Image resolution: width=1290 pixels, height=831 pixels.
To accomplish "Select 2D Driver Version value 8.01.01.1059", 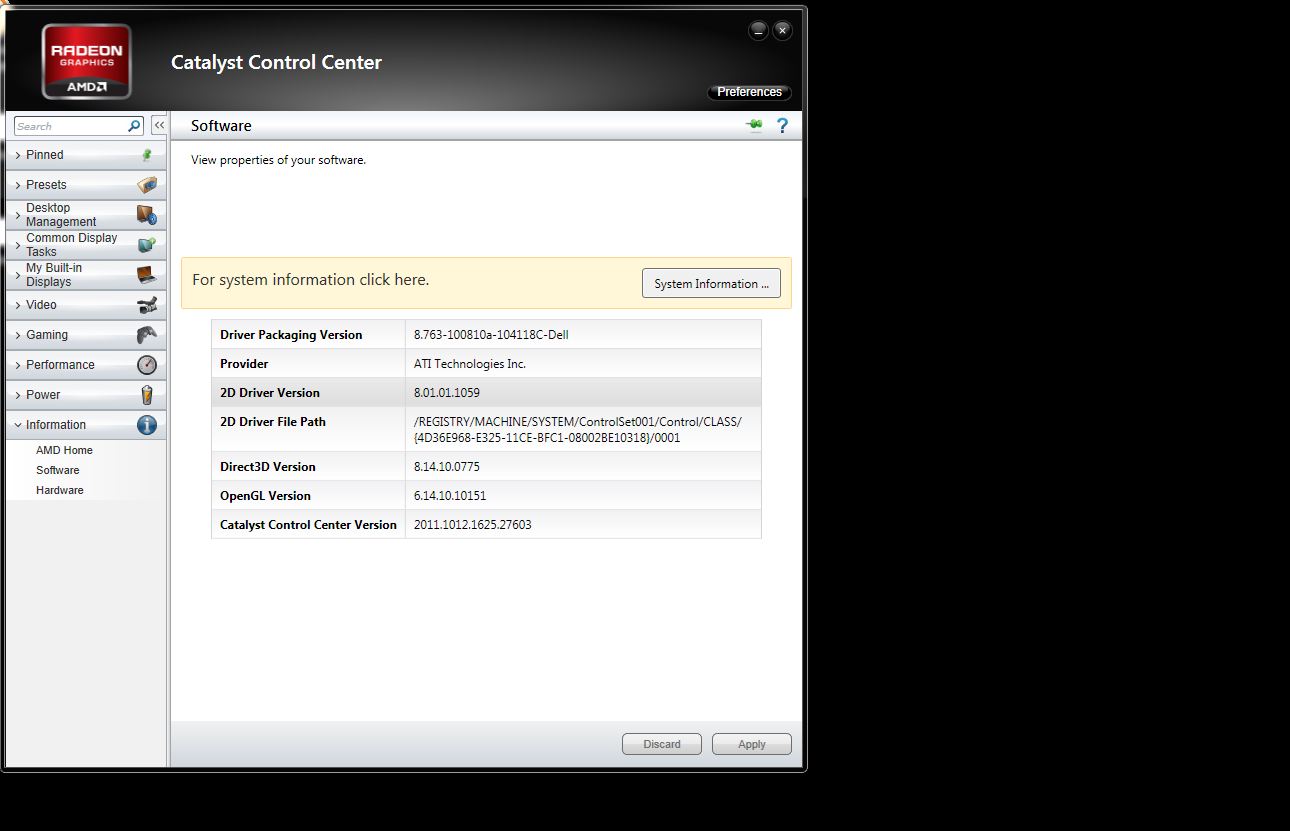I will pyautogui.click(x=447, y=393).
